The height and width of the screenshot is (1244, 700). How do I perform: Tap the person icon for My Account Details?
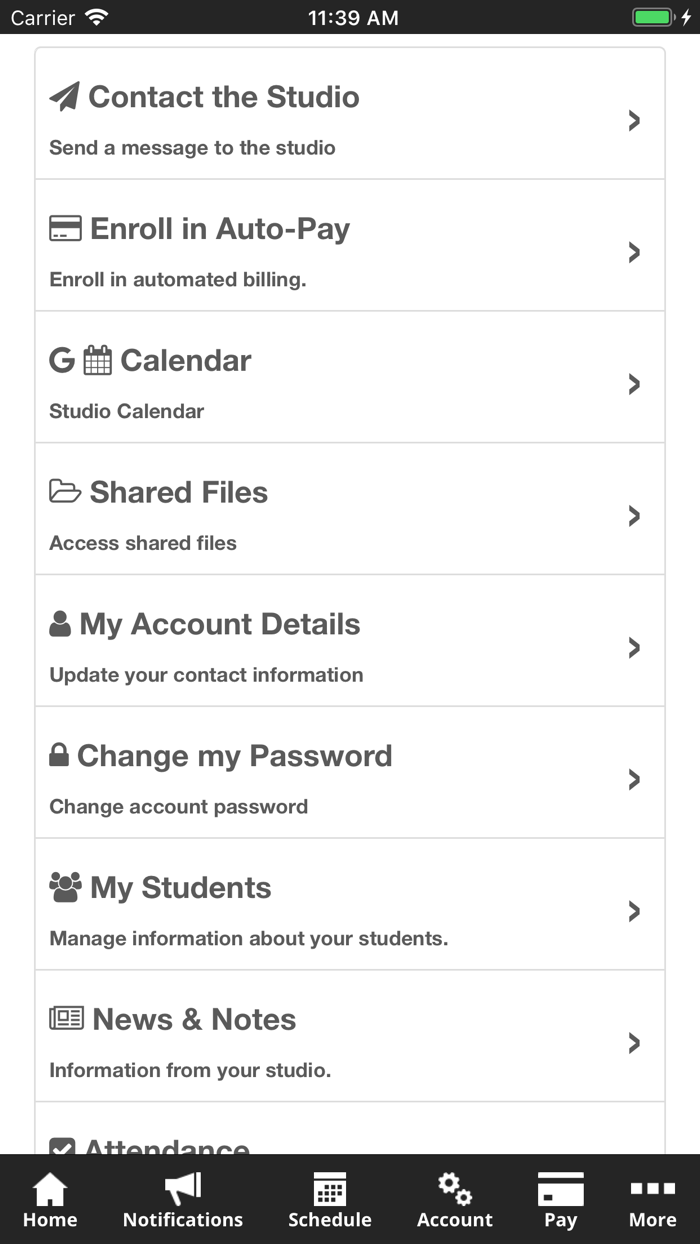60,624
